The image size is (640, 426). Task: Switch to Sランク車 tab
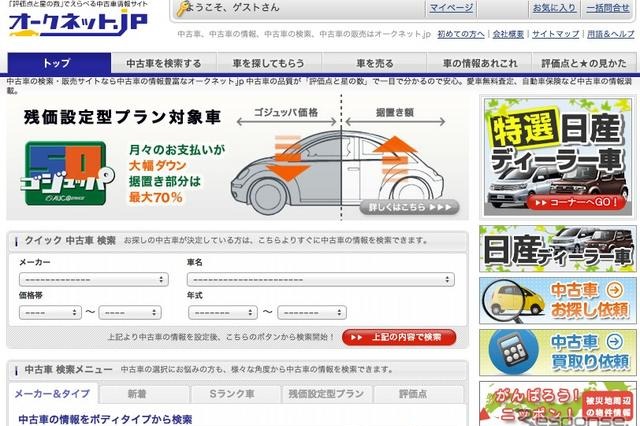coord(236,394)
